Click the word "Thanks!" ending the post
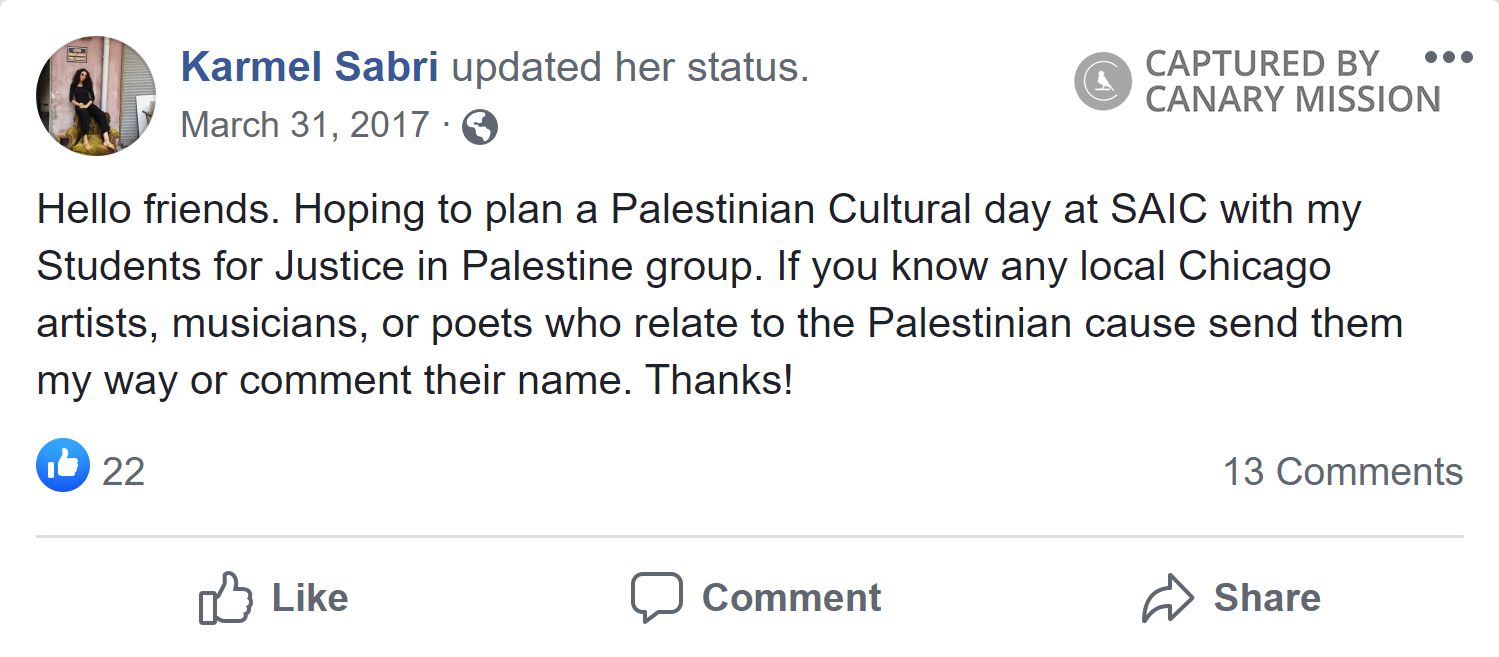 (719, 381)
